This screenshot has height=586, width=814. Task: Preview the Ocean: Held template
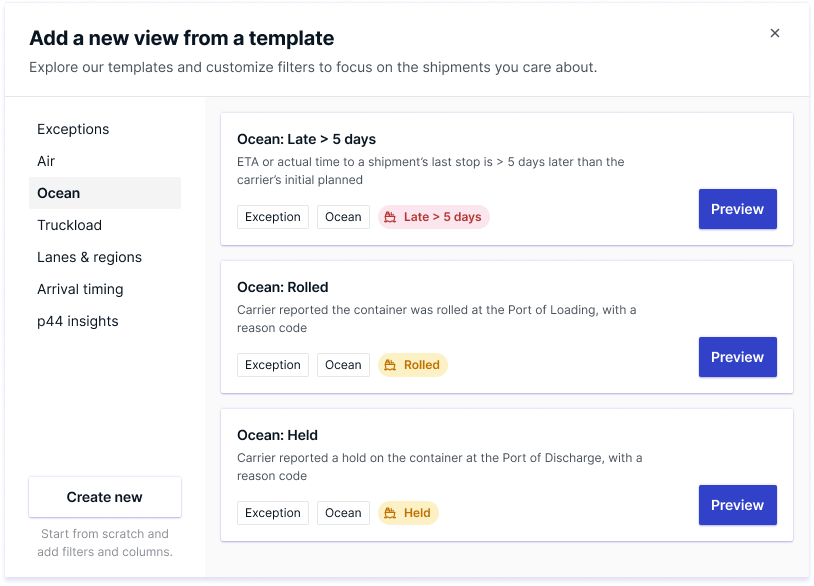click(737, 505)
